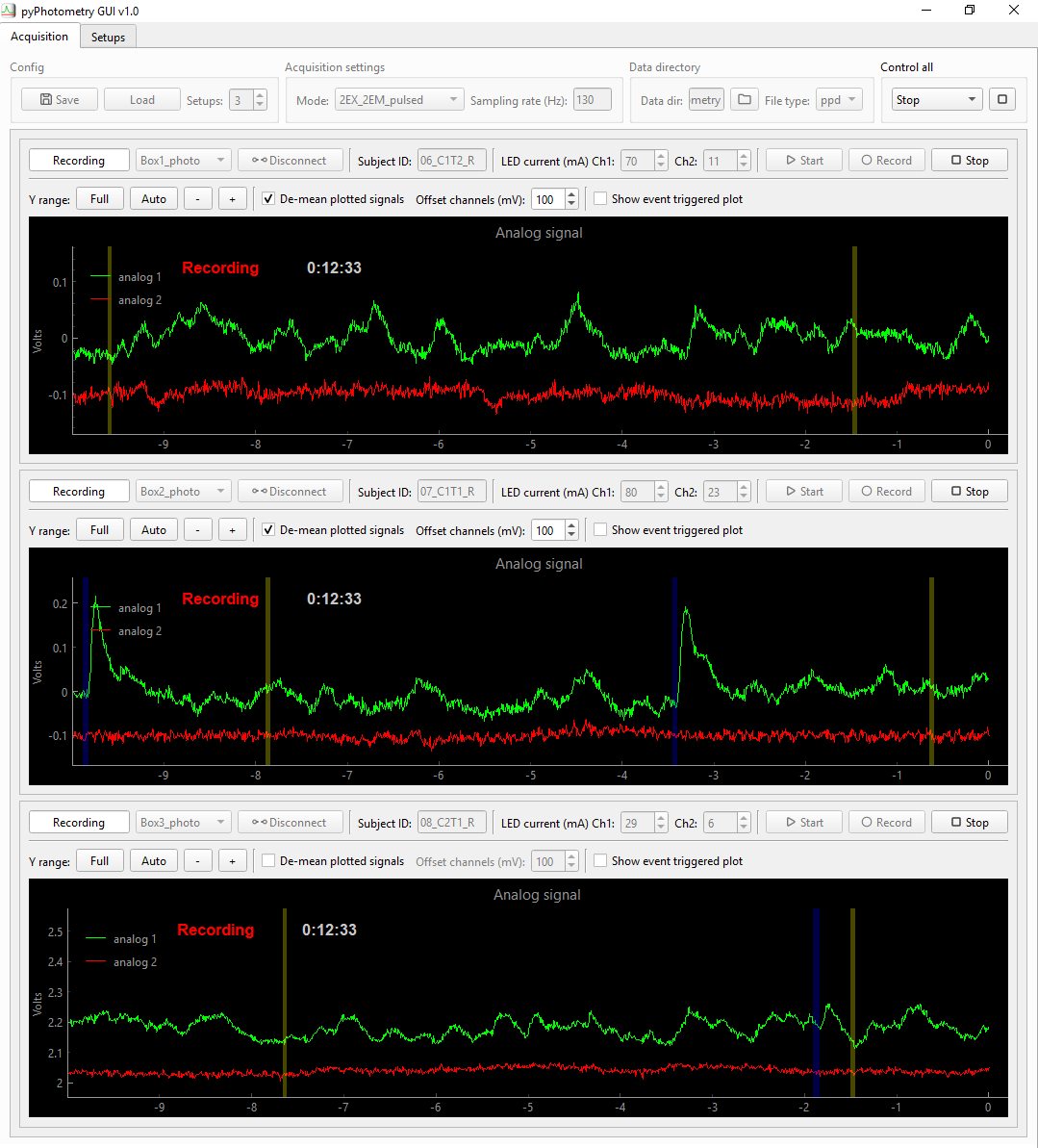This screenshot has width=1038, height=1148.
Task: Decrease the Setups count stepper
Action: tap(260, 105)
